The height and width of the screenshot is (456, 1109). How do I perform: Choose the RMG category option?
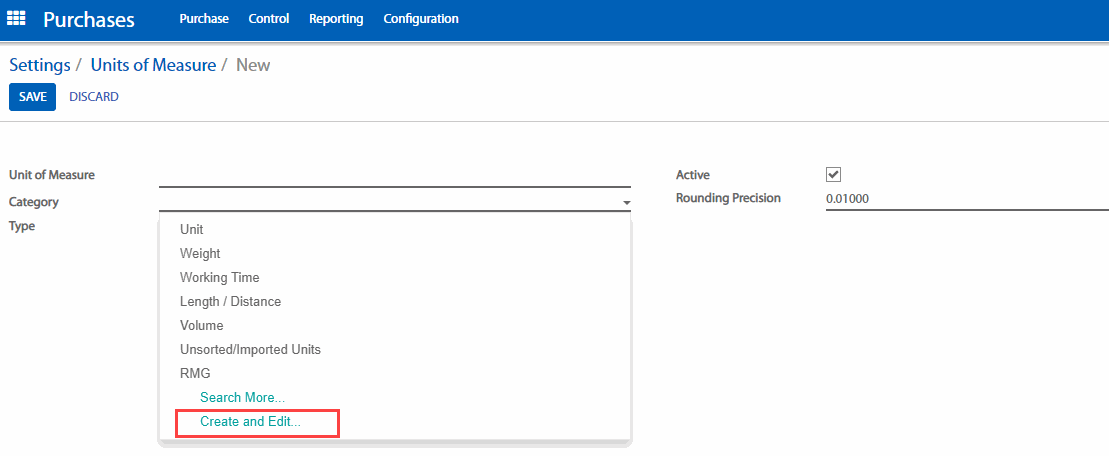[195, 374]
